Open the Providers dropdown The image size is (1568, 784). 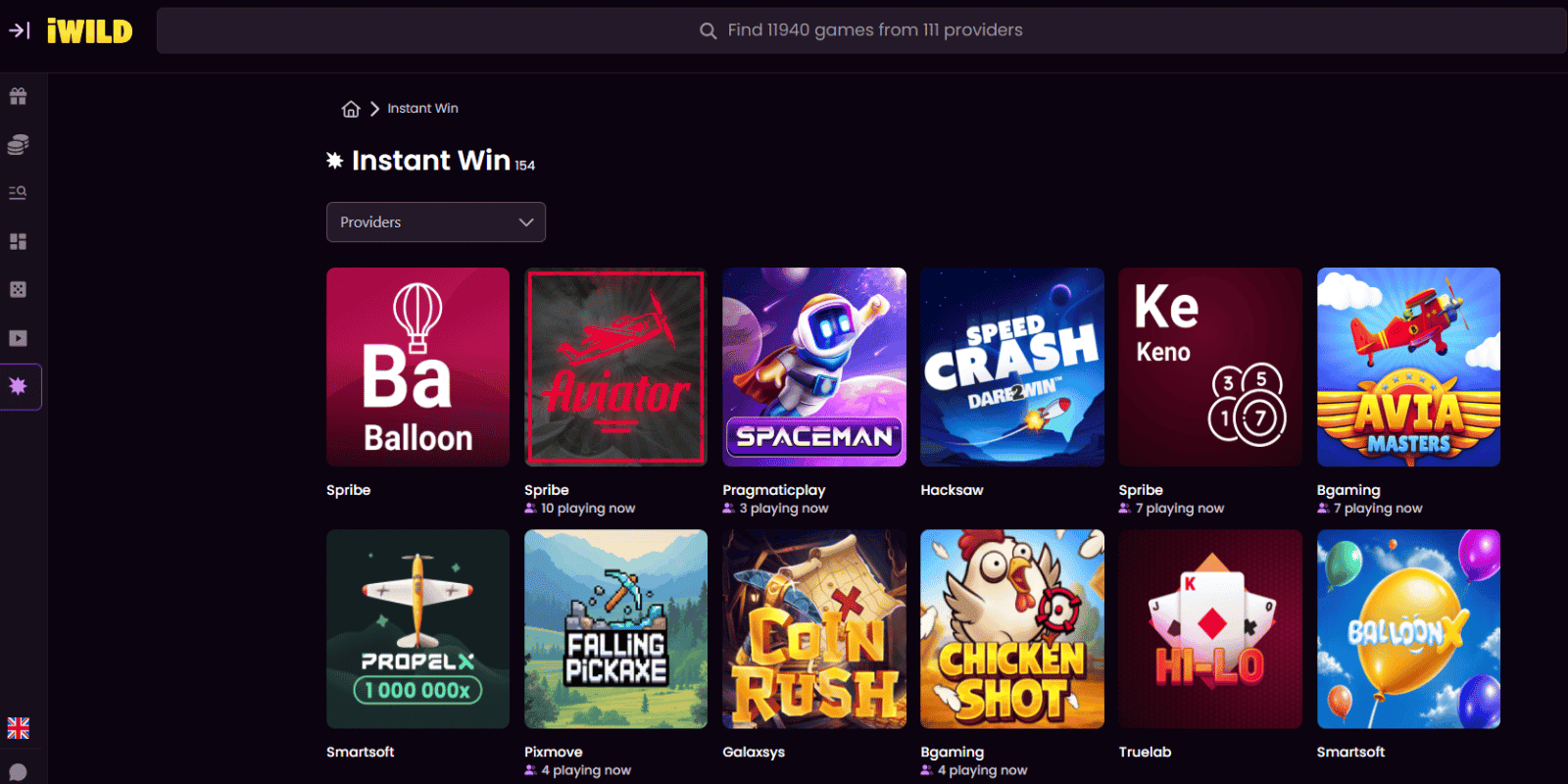[x=436, y=222]
